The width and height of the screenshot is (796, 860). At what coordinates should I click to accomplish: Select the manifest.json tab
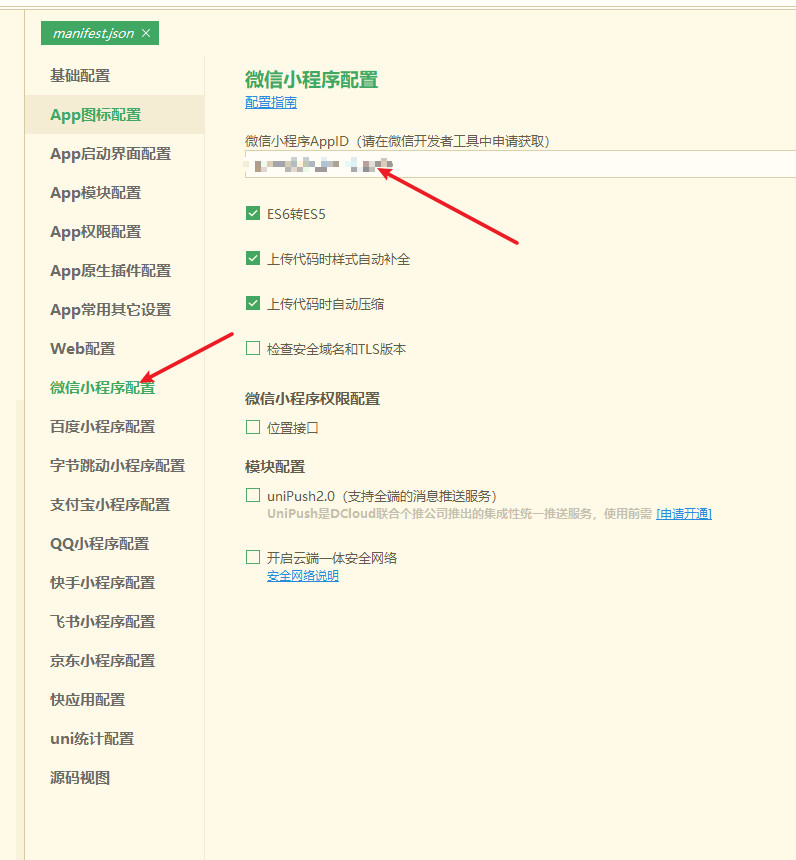click(x=100, y=33)
